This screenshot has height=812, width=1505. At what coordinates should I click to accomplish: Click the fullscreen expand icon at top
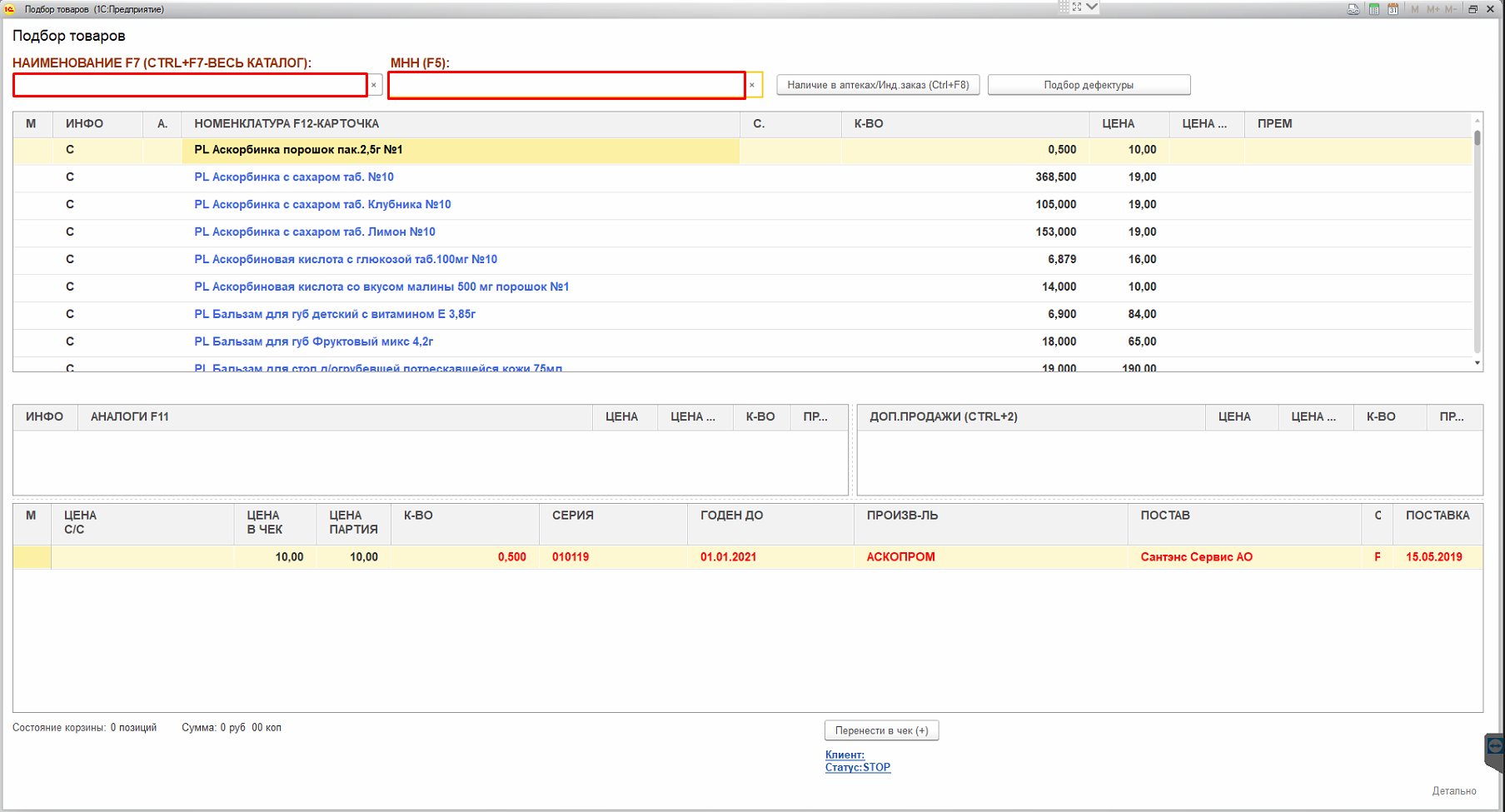click(x=1077, y=7)
